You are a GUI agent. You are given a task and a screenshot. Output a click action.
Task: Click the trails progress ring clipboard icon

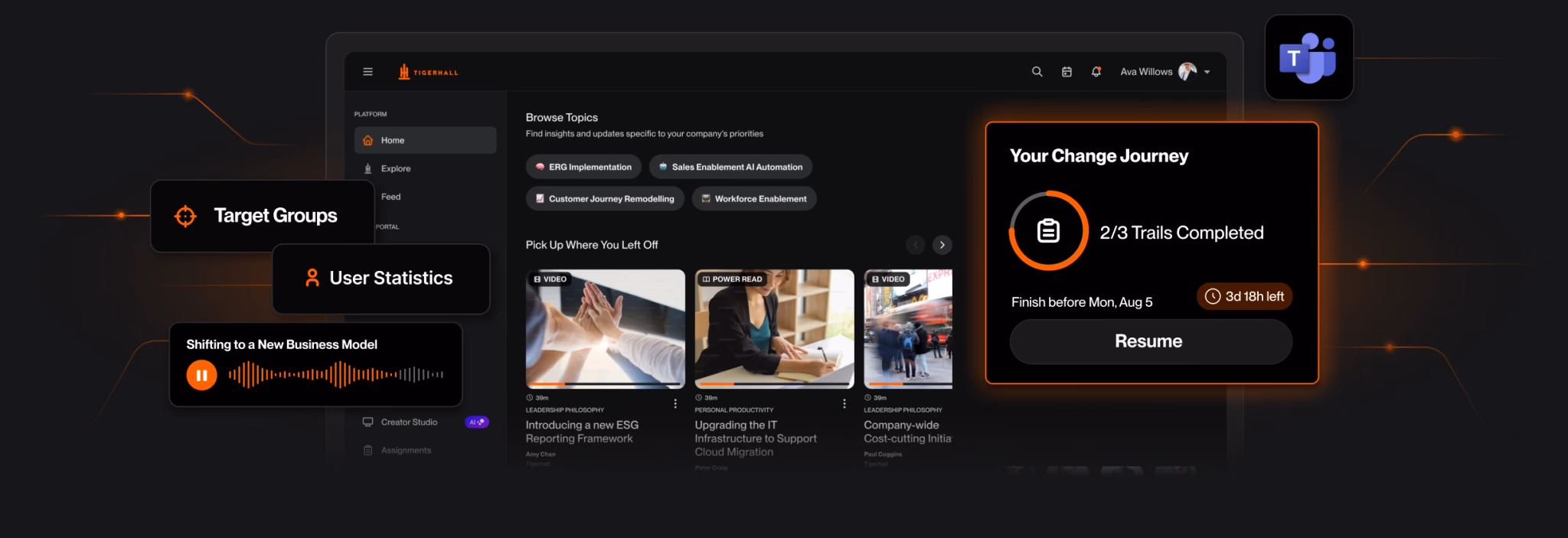(1048, 230)
